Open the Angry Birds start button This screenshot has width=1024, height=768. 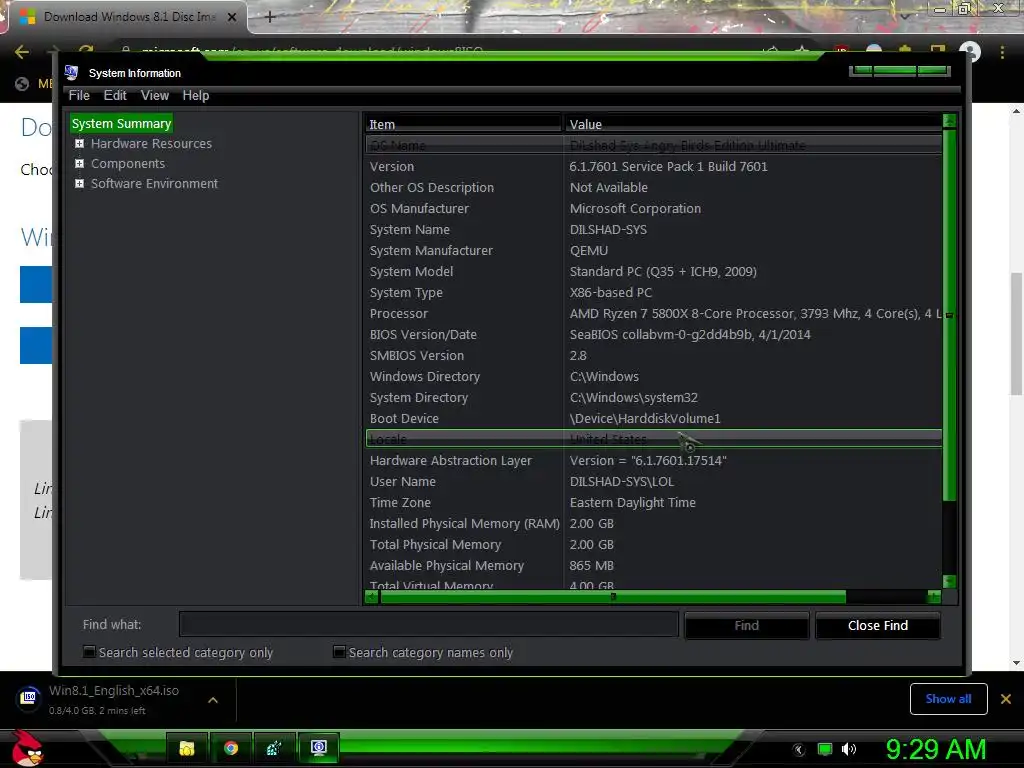coord(27,748)
